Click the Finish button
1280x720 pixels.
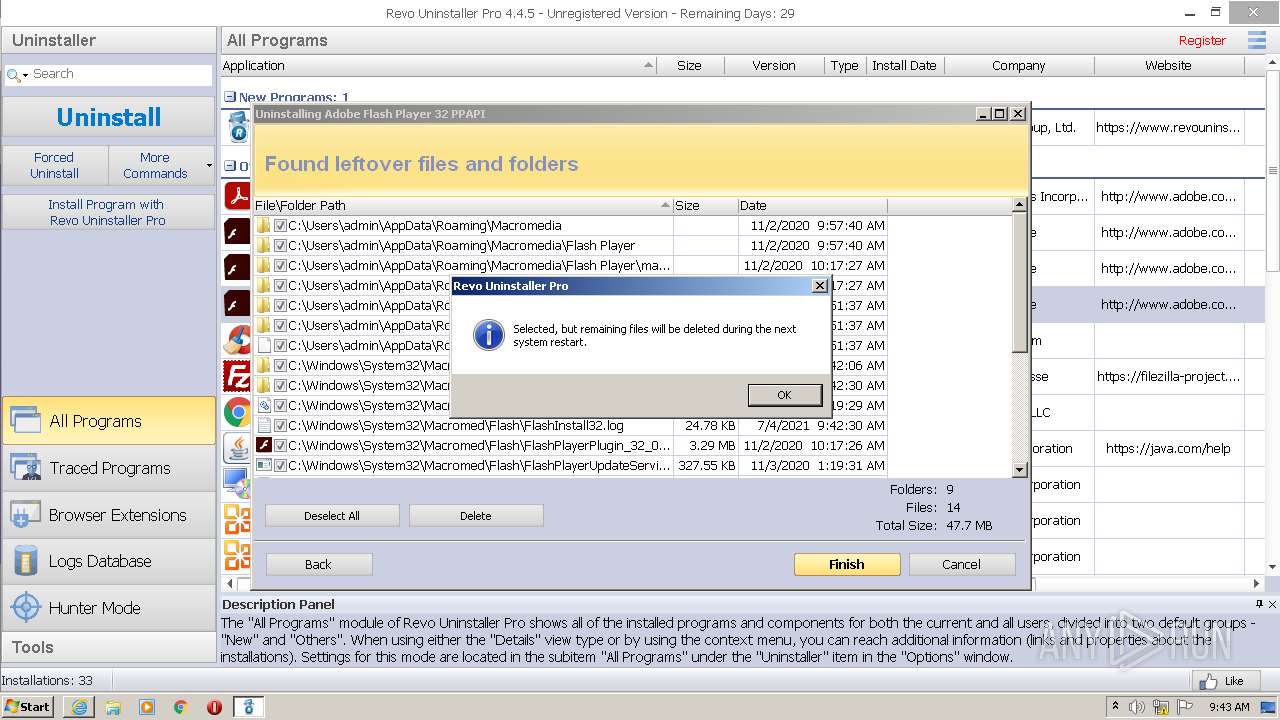click(x=846, y=564)
